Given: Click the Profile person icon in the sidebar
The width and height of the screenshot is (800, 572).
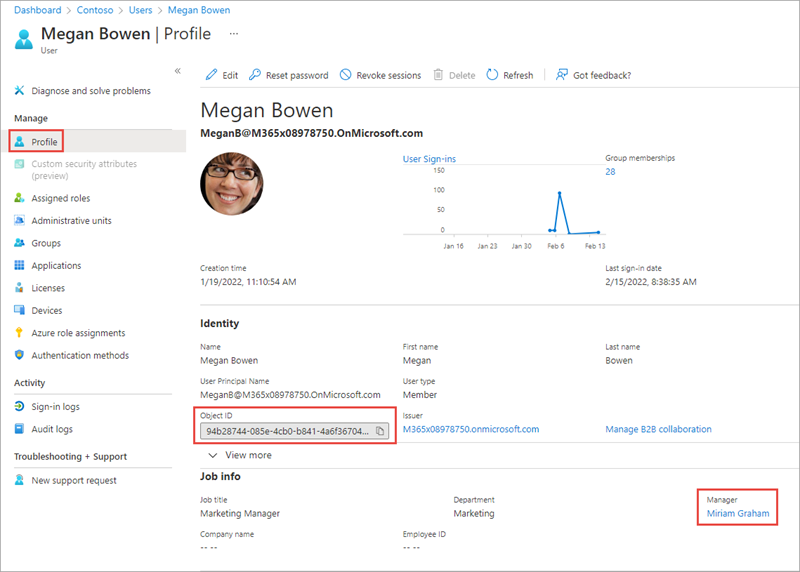Looking at the screenshot, I should point(19,141).
